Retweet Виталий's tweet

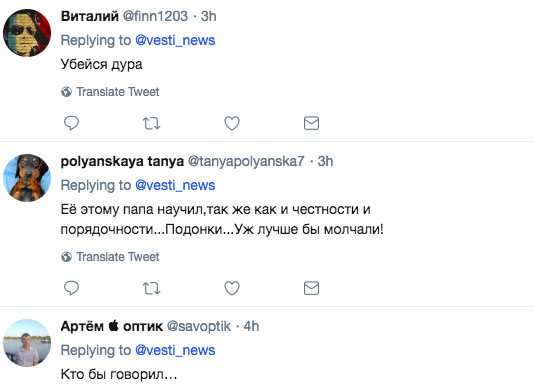151,123
